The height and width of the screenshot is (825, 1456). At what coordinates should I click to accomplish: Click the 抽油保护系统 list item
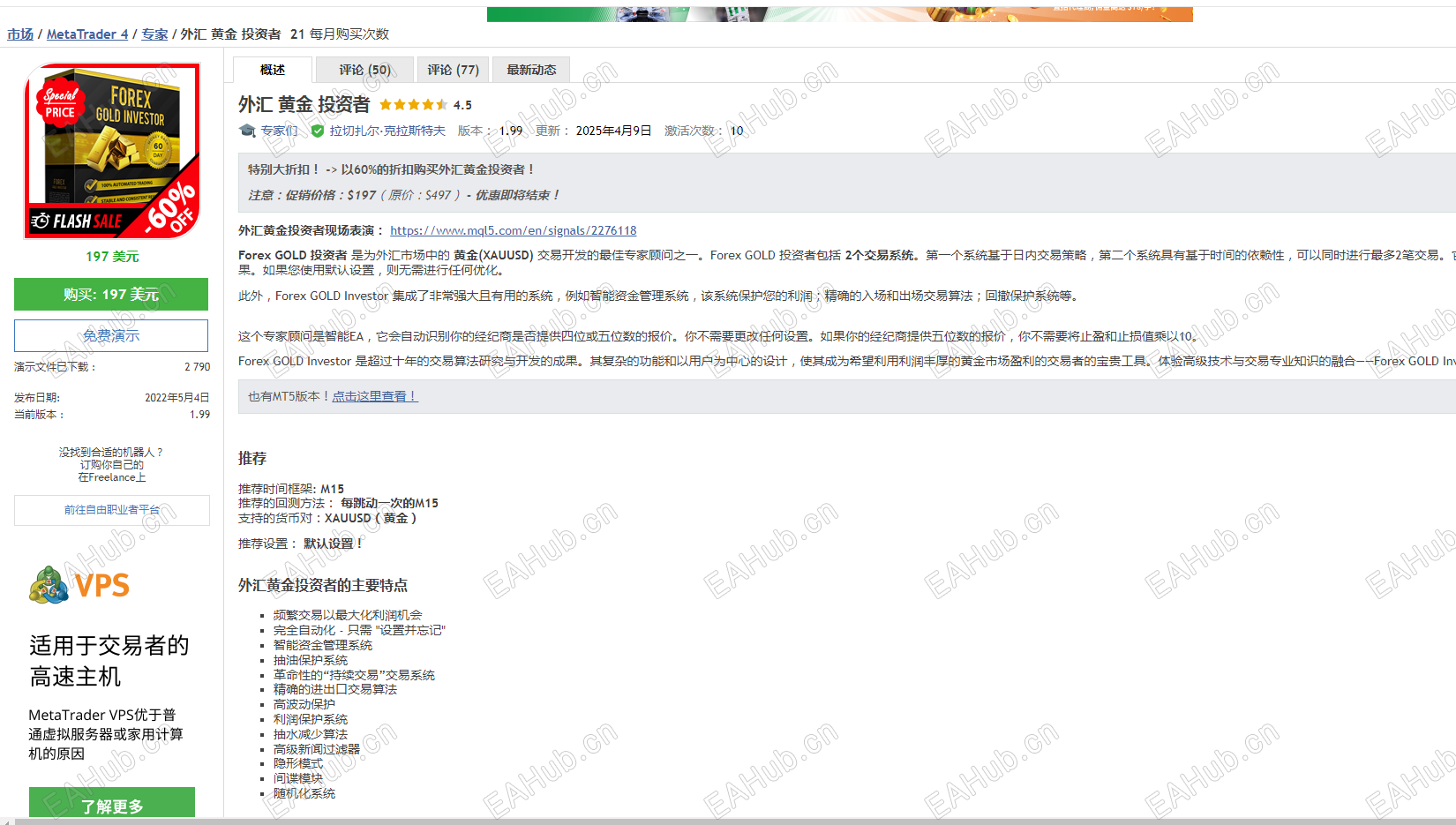[x=311, y=660]
